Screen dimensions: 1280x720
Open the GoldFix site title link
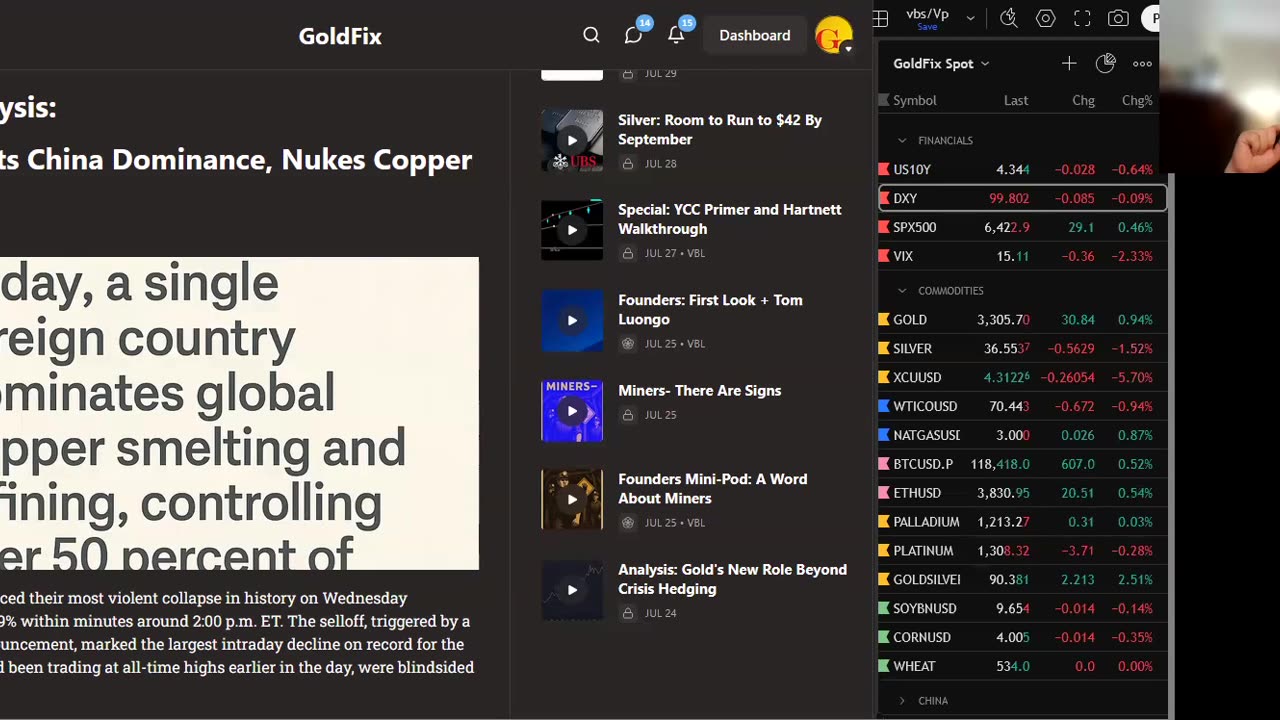pos(340,36)
